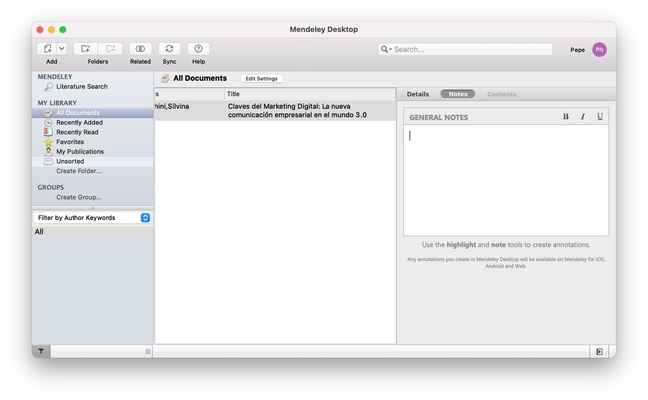This screenshot has height=400, width=648.
Task: Click inside the General Notes text area
Action: [506, 180]
